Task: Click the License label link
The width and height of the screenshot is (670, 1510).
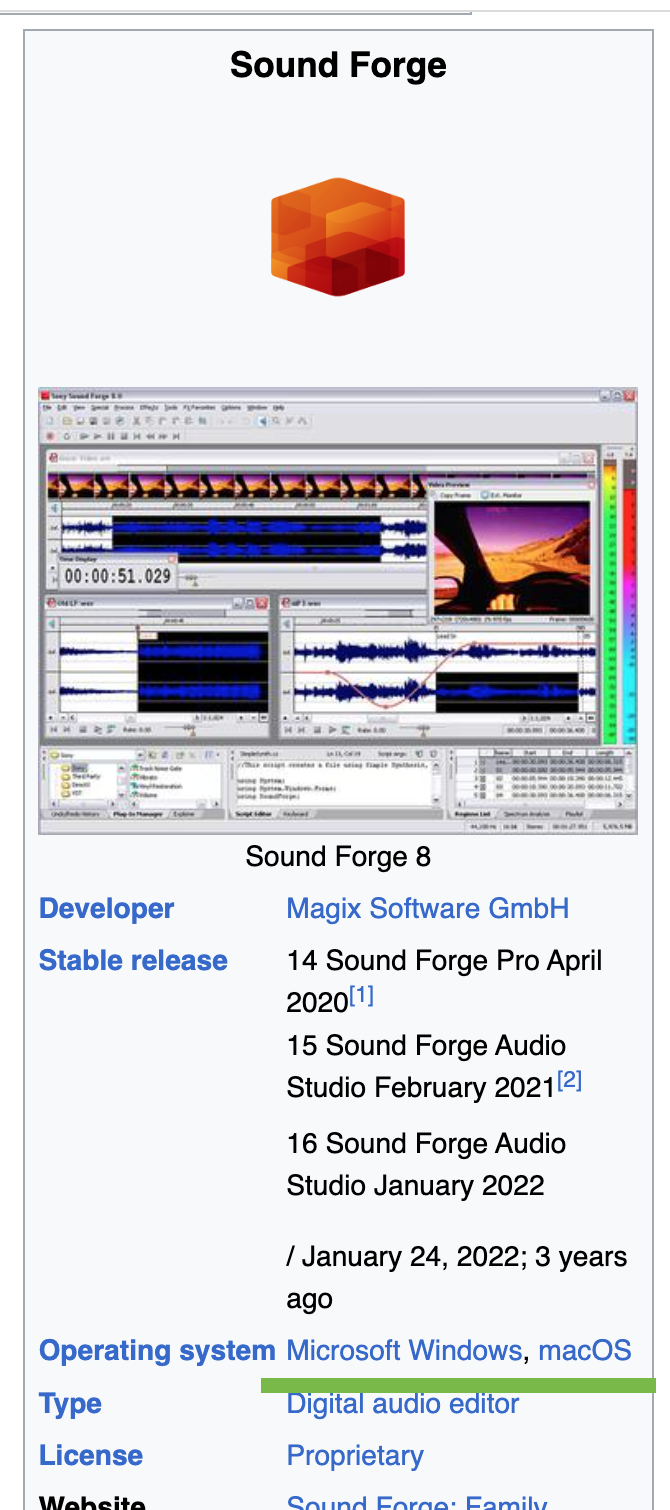Action: pos(91,1456)
